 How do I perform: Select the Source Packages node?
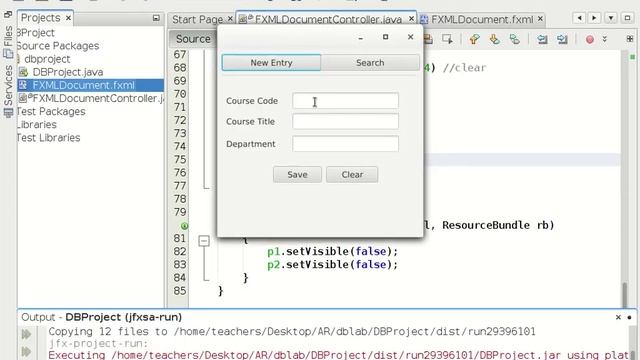click(58, 46)
